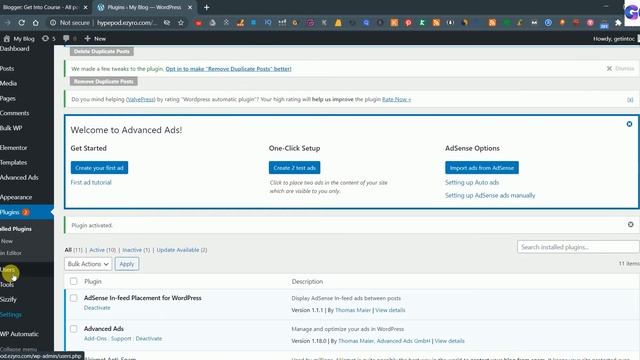Image resolution: width=640 pixels, height=360 pixels.
Task: Dismiss the Remove Duplicate Posts notice
Action: [x=620, y=69]
